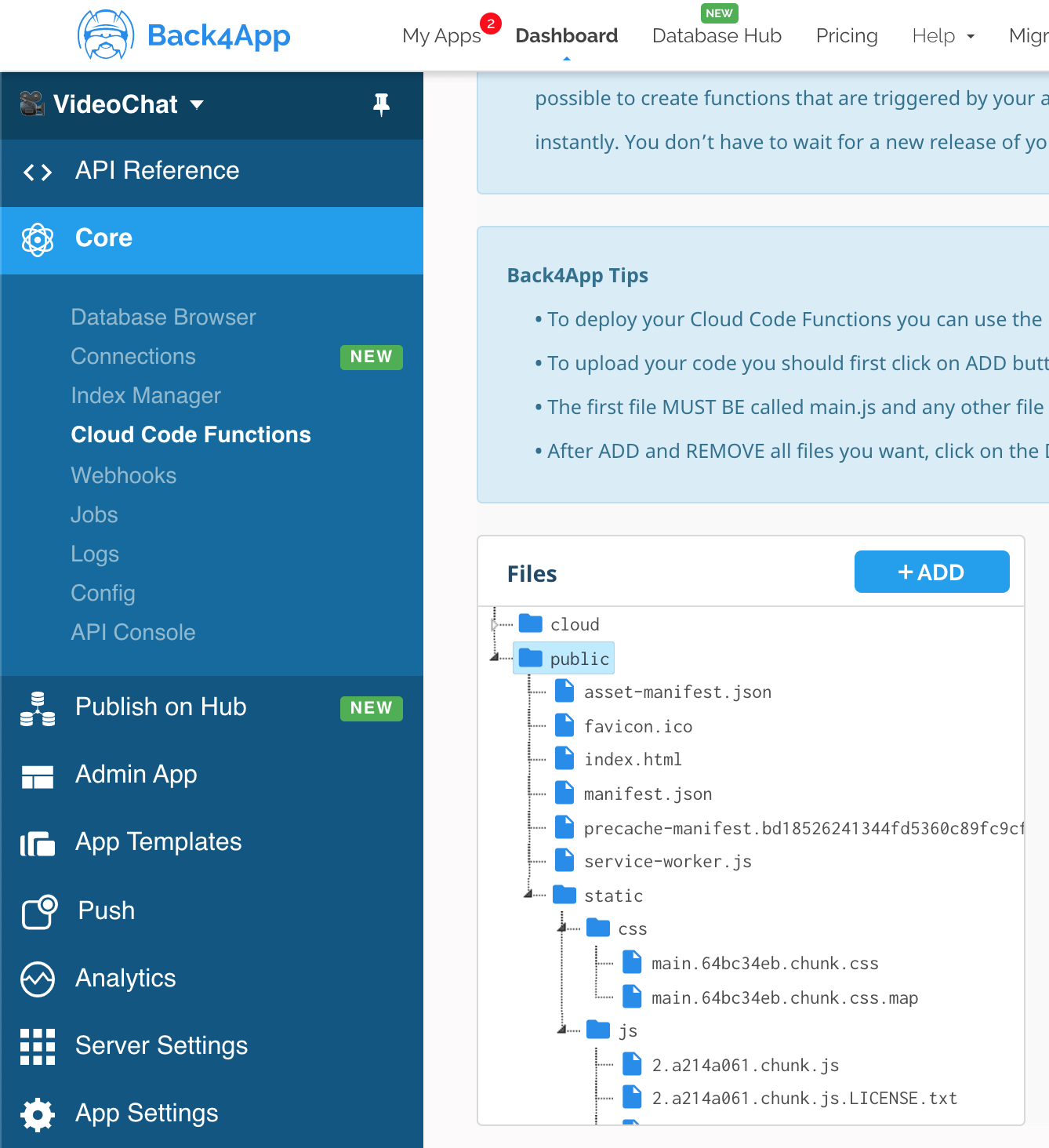Screen dimensions: 1049x1148
Task: Open the API Reference section icon
Action: (36, 172)
